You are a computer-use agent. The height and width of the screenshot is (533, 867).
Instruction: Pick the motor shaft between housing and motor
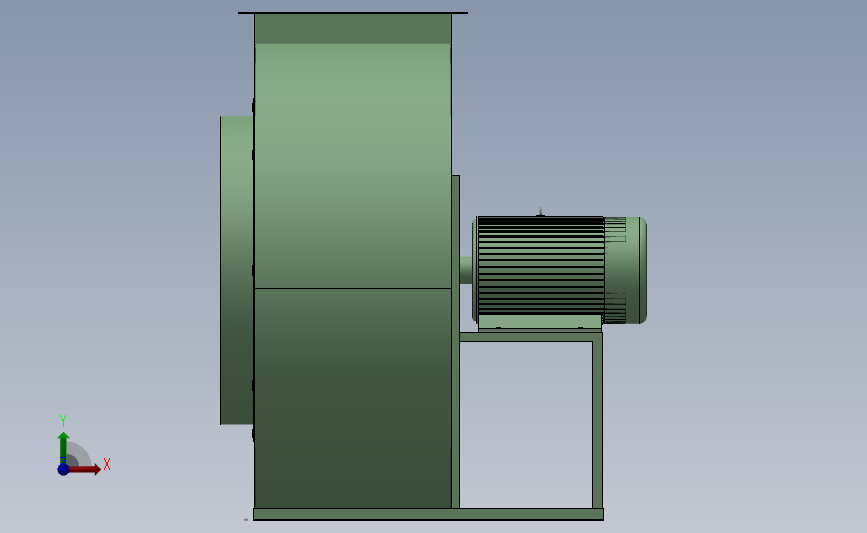[x=466, y=270]
